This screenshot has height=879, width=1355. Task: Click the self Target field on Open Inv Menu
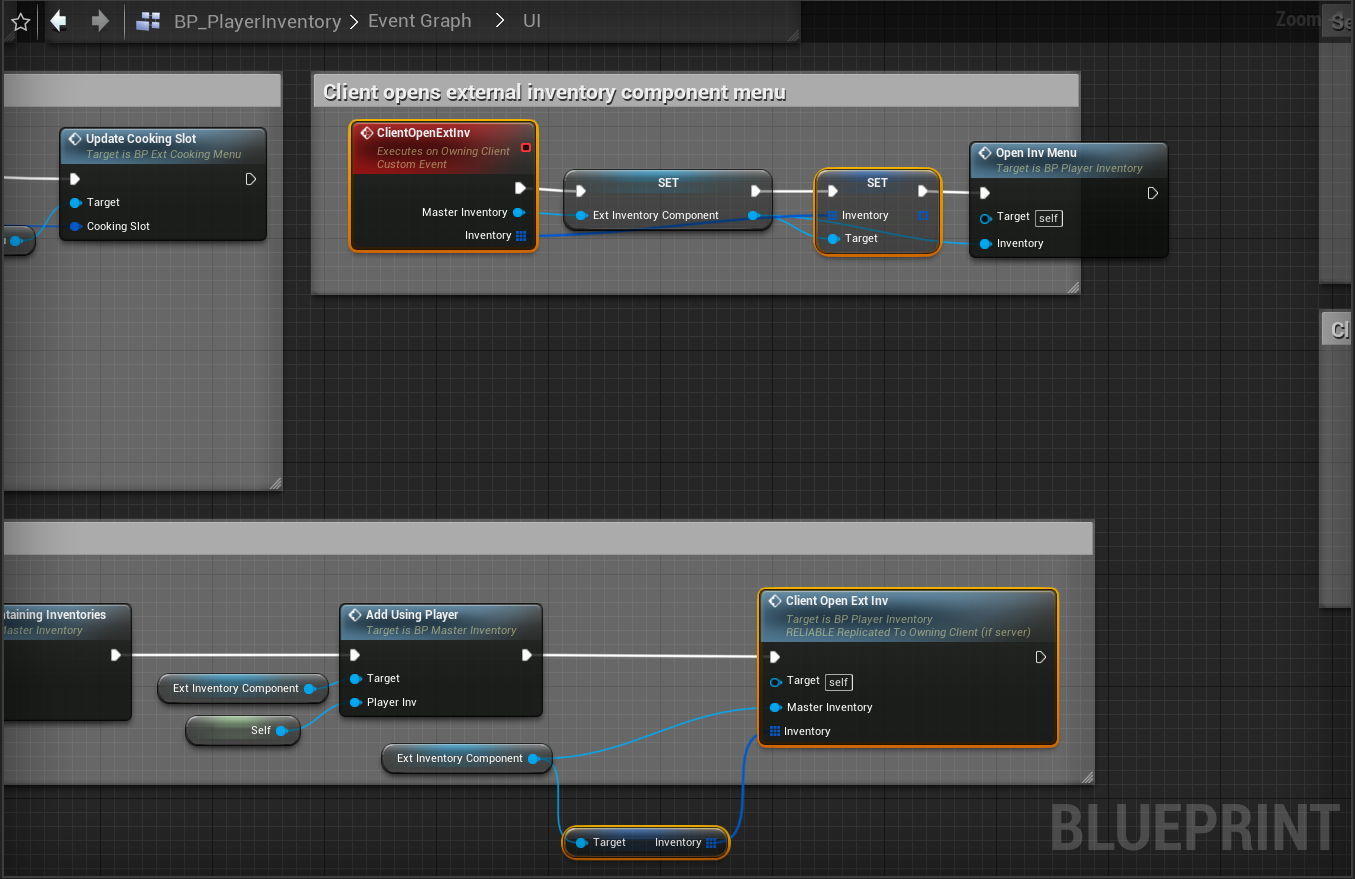tap(1048, 218)
